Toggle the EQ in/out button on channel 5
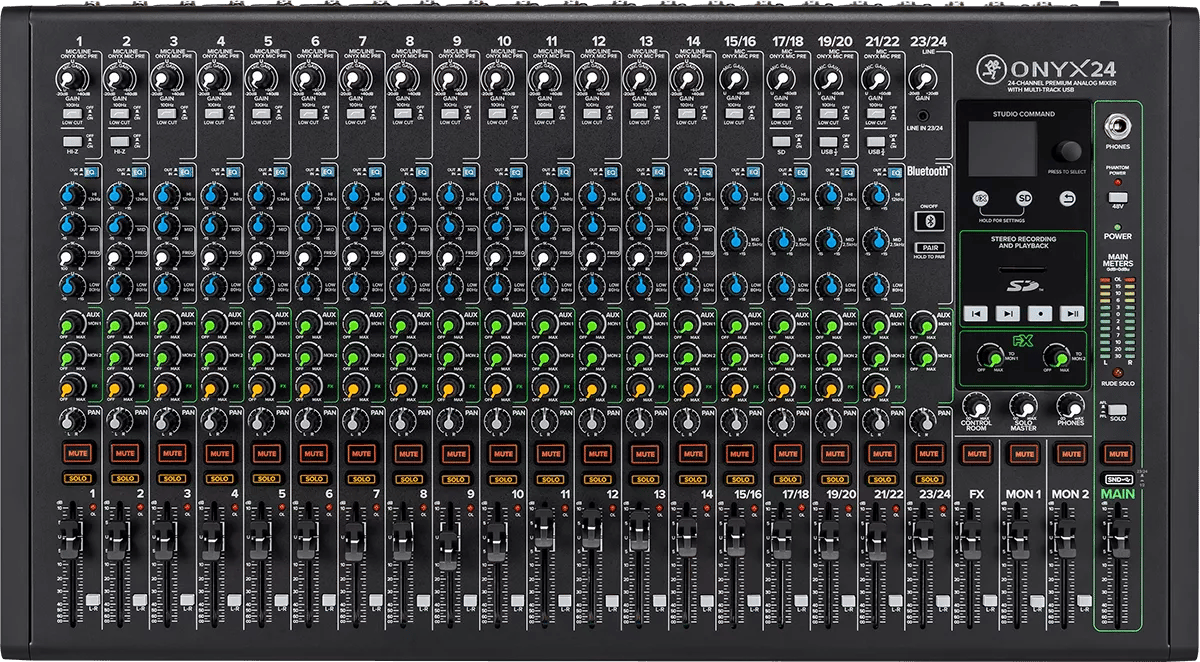Viewport: 1200px width, 662px height. pyautogui.click(x=280, y=173)
